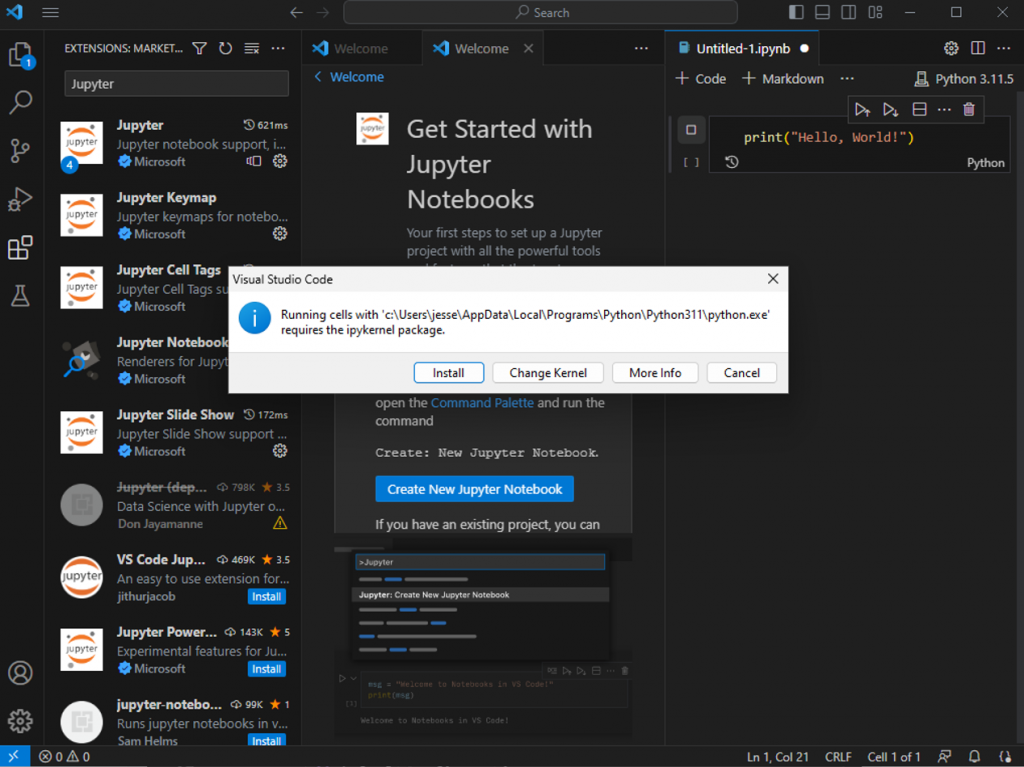Image resolution: width=1024 pixels, height=767 pixels.
Task: Open the Extensions view icon
Action: click(21, 248)
